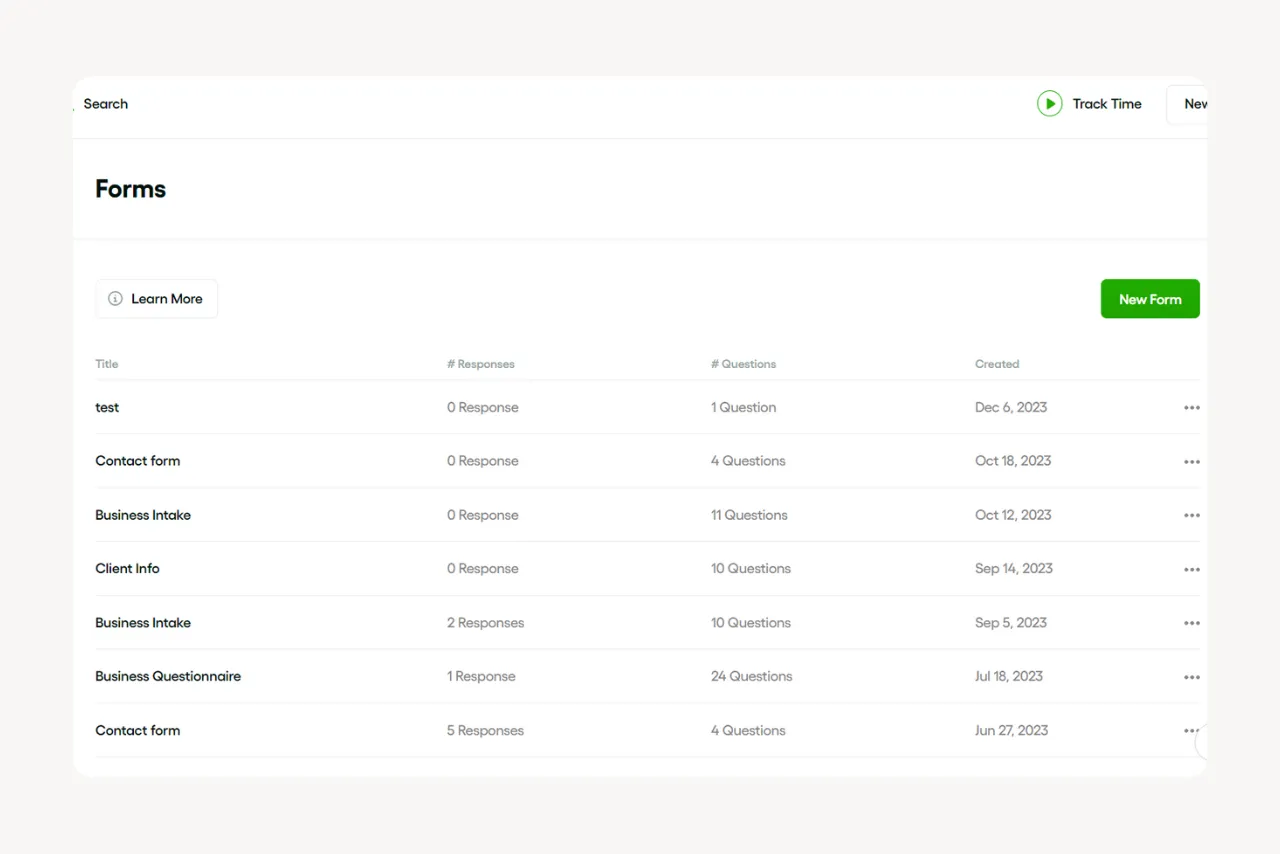Click the Jun 27, 2023 date
Viewport: 1280px width, 854px height.
(1012, 730)
